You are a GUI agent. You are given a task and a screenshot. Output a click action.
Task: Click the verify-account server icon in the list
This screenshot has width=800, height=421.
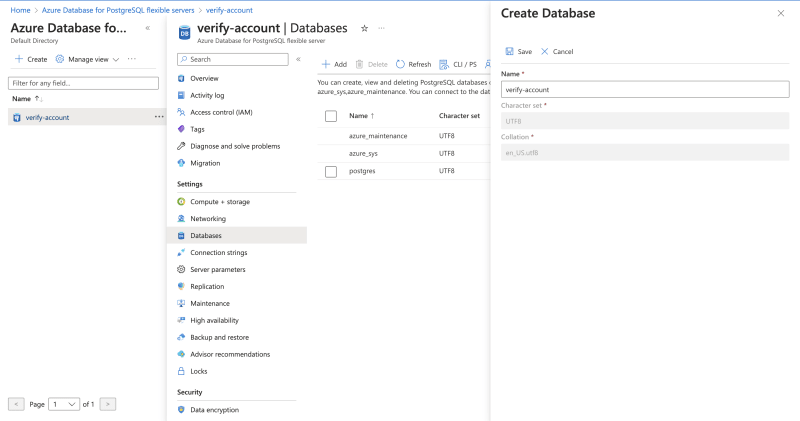point(17,117)
